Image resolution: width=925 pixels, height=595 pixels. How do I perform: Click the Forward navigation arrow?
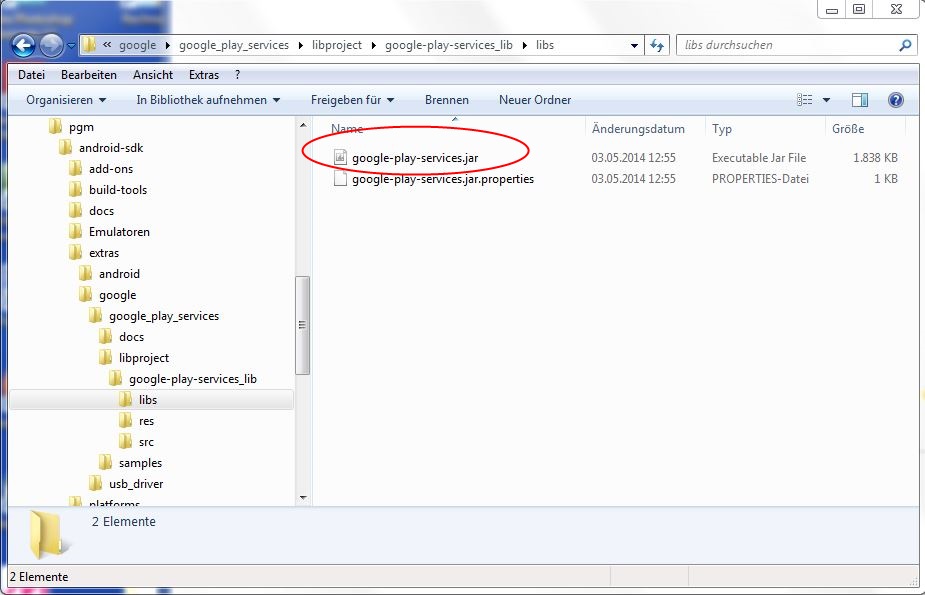point(51,45)
